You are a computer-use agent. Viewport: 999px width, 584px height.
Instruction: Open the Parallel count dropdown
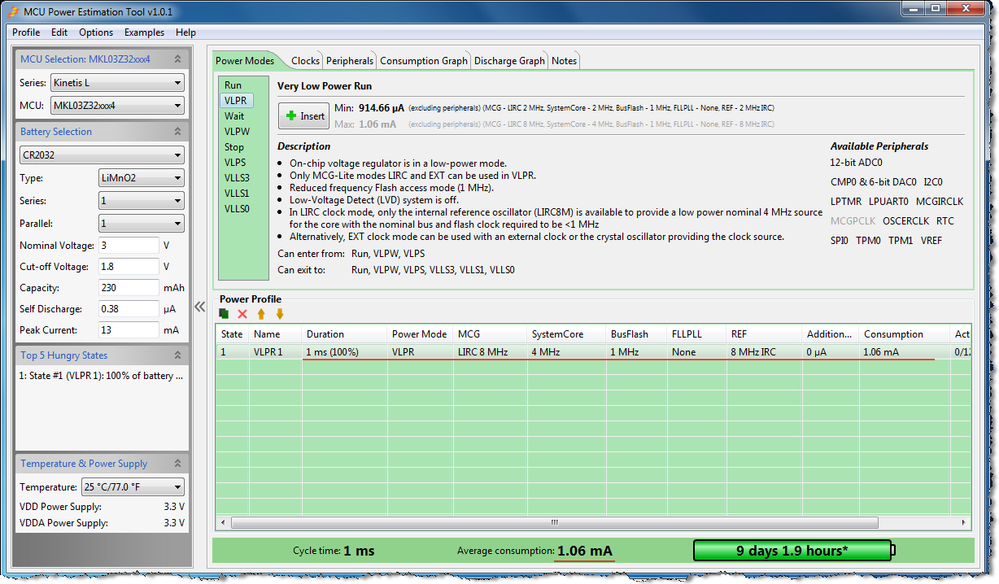tap(141, 224)
